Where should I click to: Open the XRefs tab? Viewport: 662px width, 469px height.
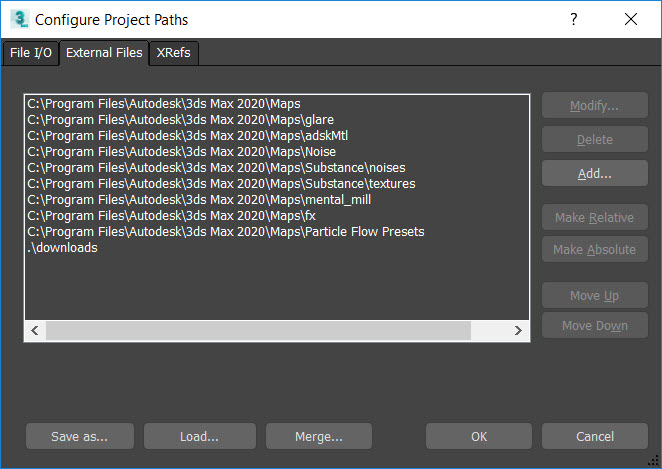pyautogui.click(x=173, y=54)
